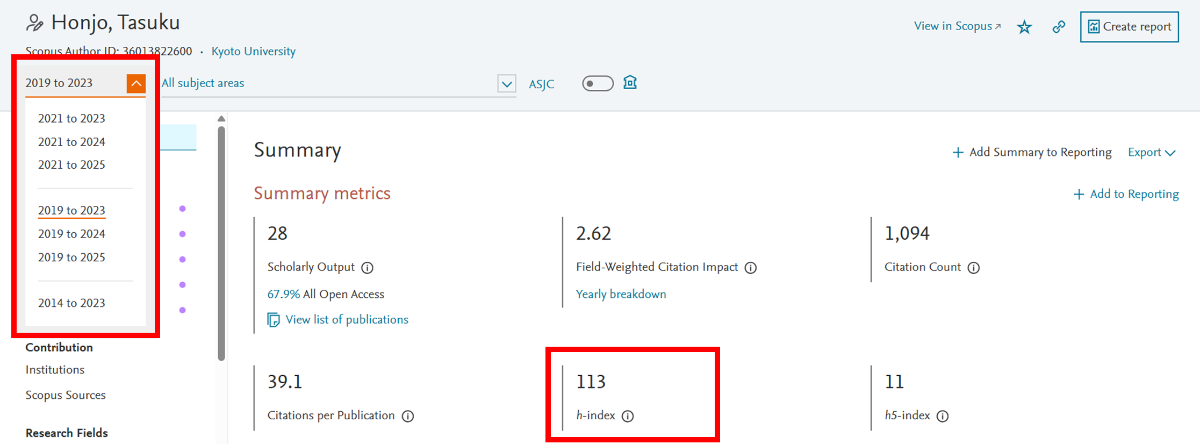Click info icon next to Scholarly Output

pos(367,268)
